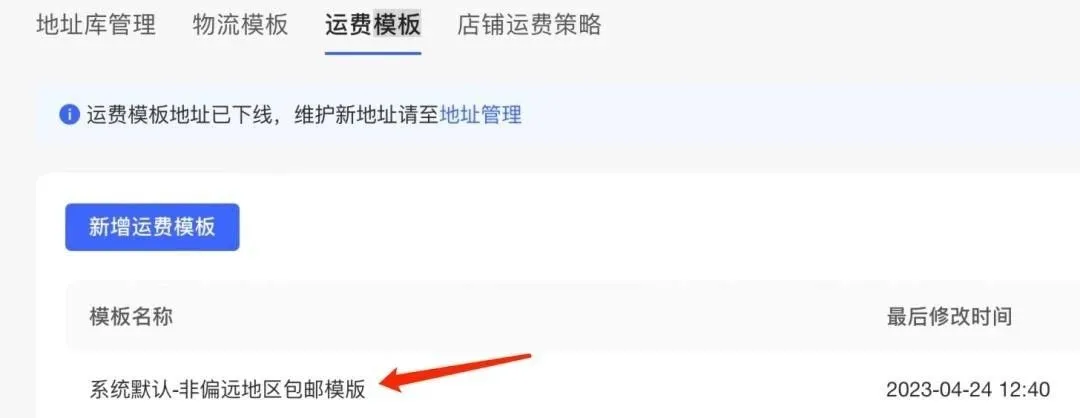Click the 模板名称 column header
Viewport: 1080px width, 418px height.
click(x=131, y=316)
